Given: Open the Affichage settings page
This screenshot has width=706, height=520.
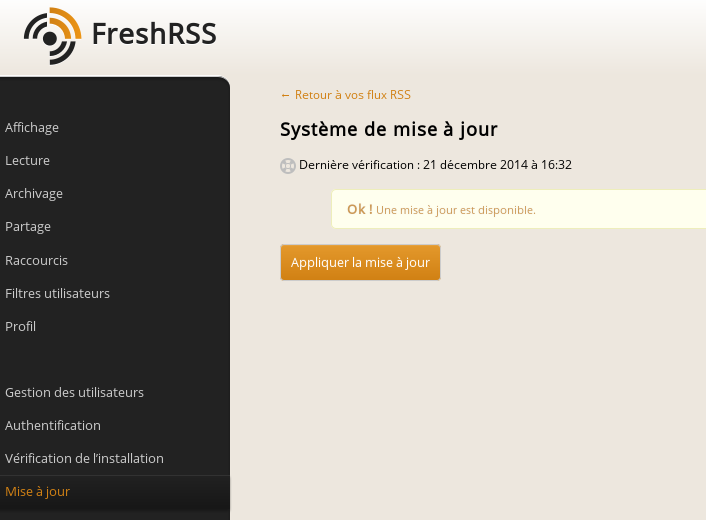Looking at the screenshot, I should pyautogui.click(x=115, y=127).
